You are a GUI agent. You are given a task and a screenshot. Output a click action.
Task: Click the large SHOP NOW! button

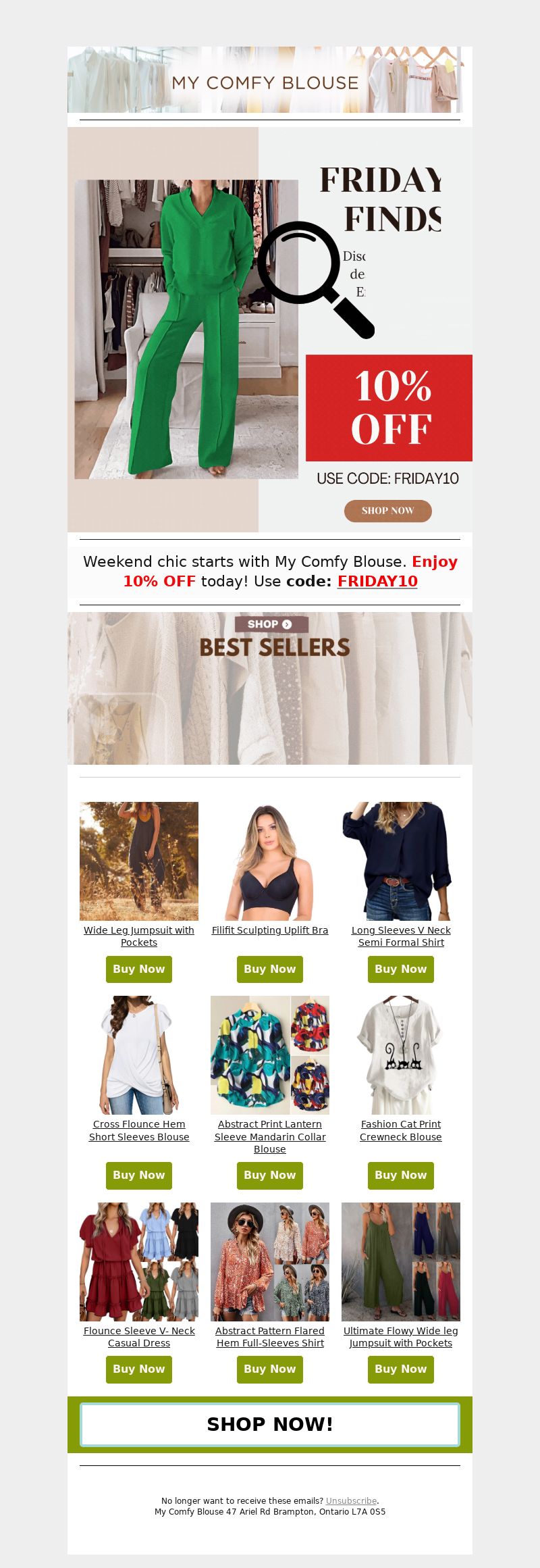(270, 1425)
